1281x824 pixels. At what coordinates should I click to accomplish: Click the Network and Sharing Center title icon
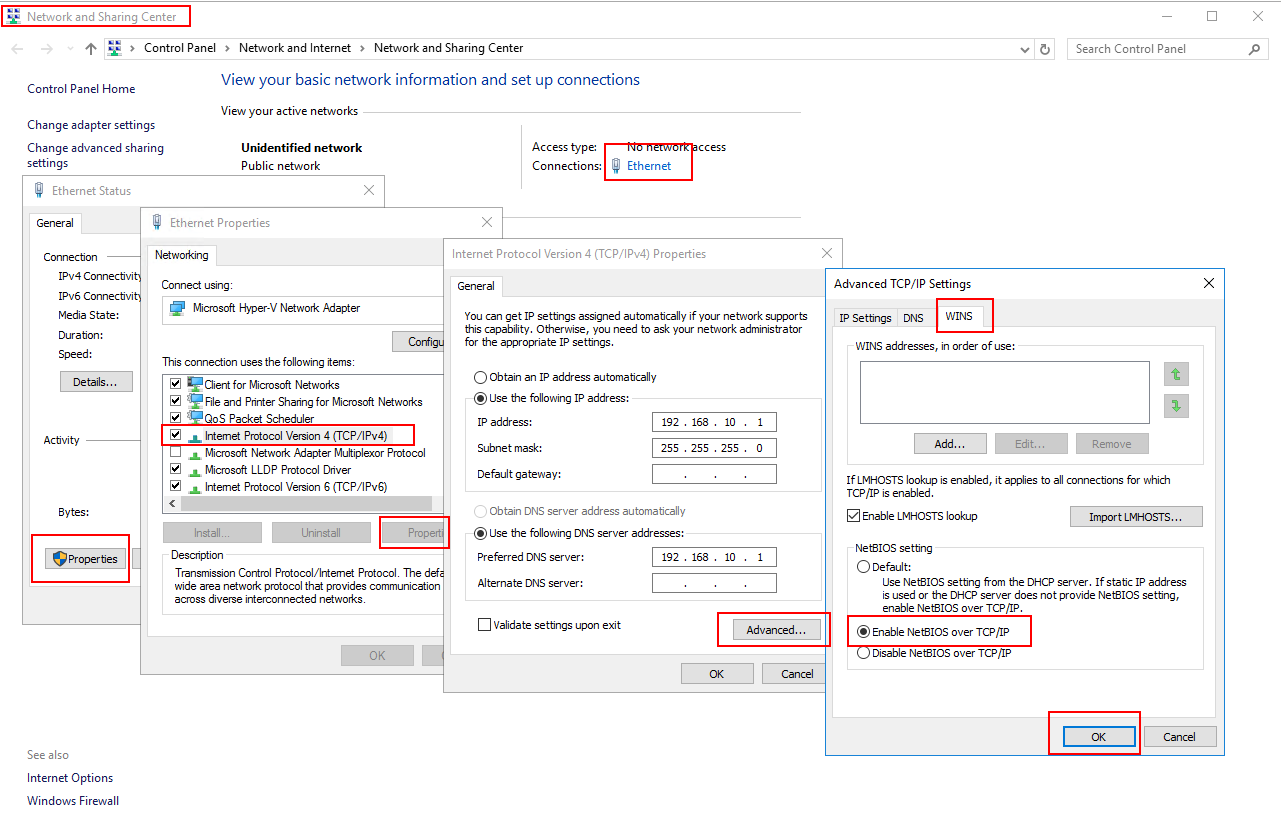(13, 17)
